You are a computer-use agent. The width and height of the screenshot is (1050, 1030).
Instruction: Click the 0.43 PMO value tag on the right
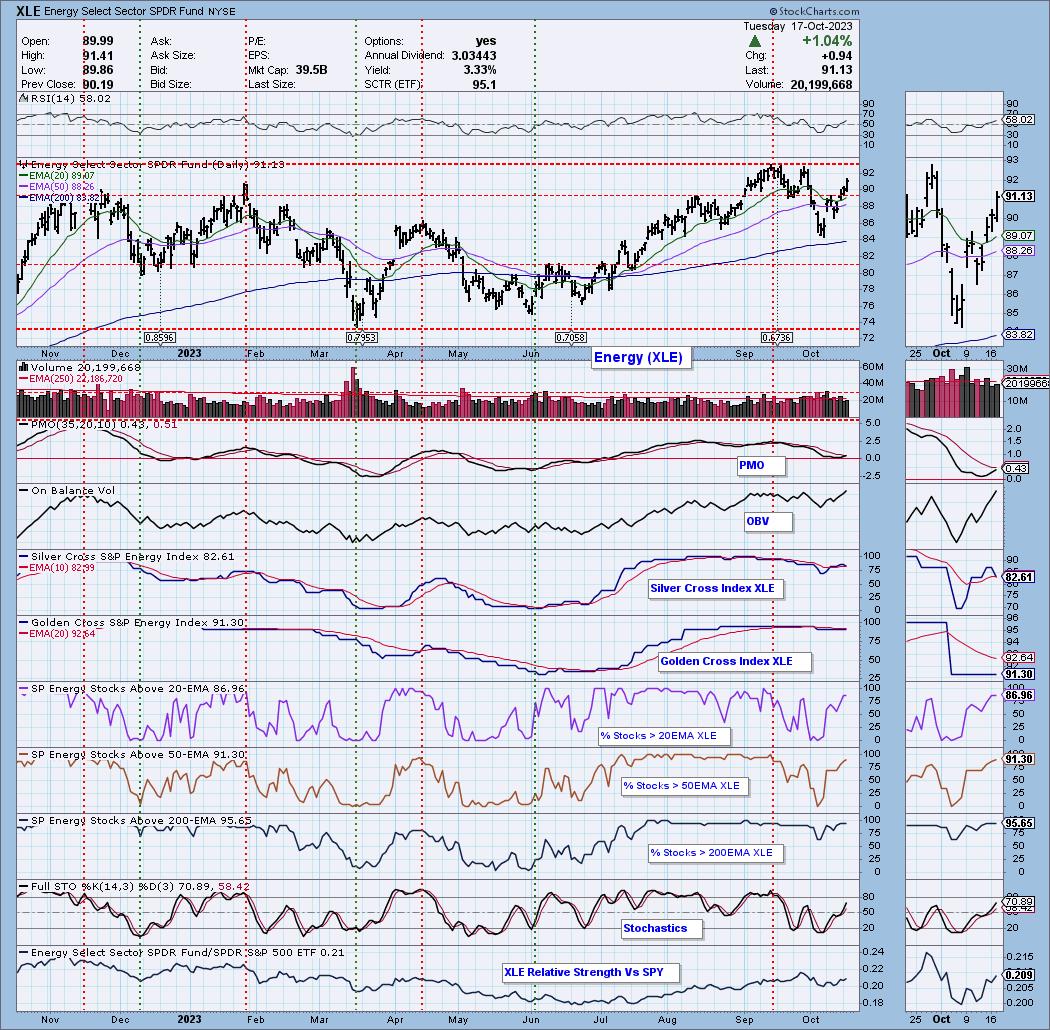pos(1017,469)
